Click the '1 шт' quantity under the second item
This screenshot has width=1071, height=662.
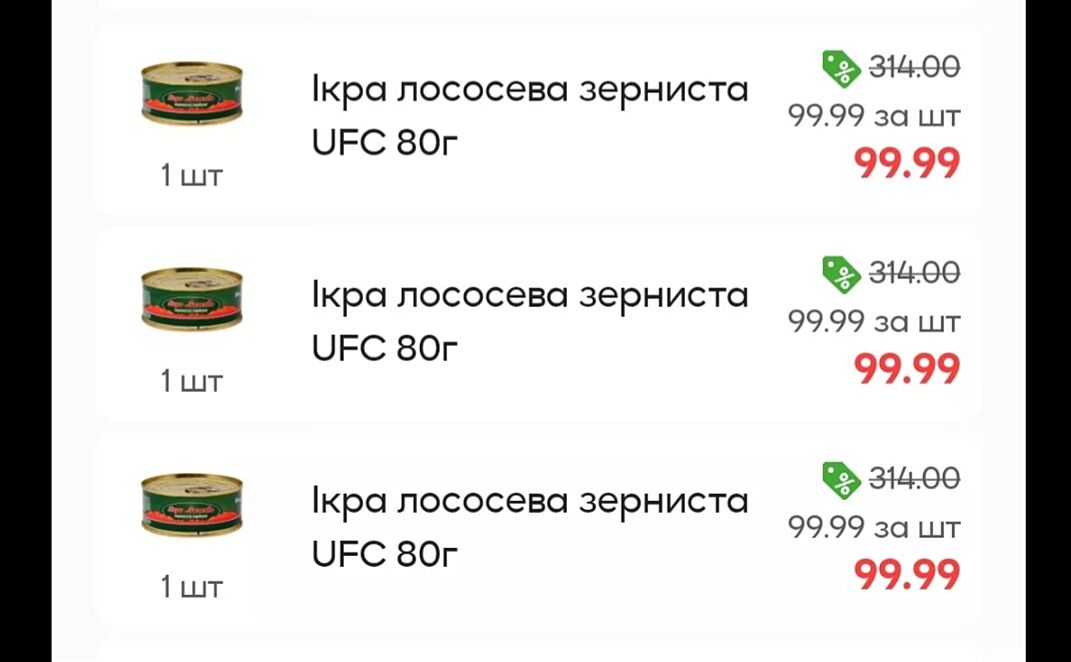pyautogui.click(x=191, y=381)
